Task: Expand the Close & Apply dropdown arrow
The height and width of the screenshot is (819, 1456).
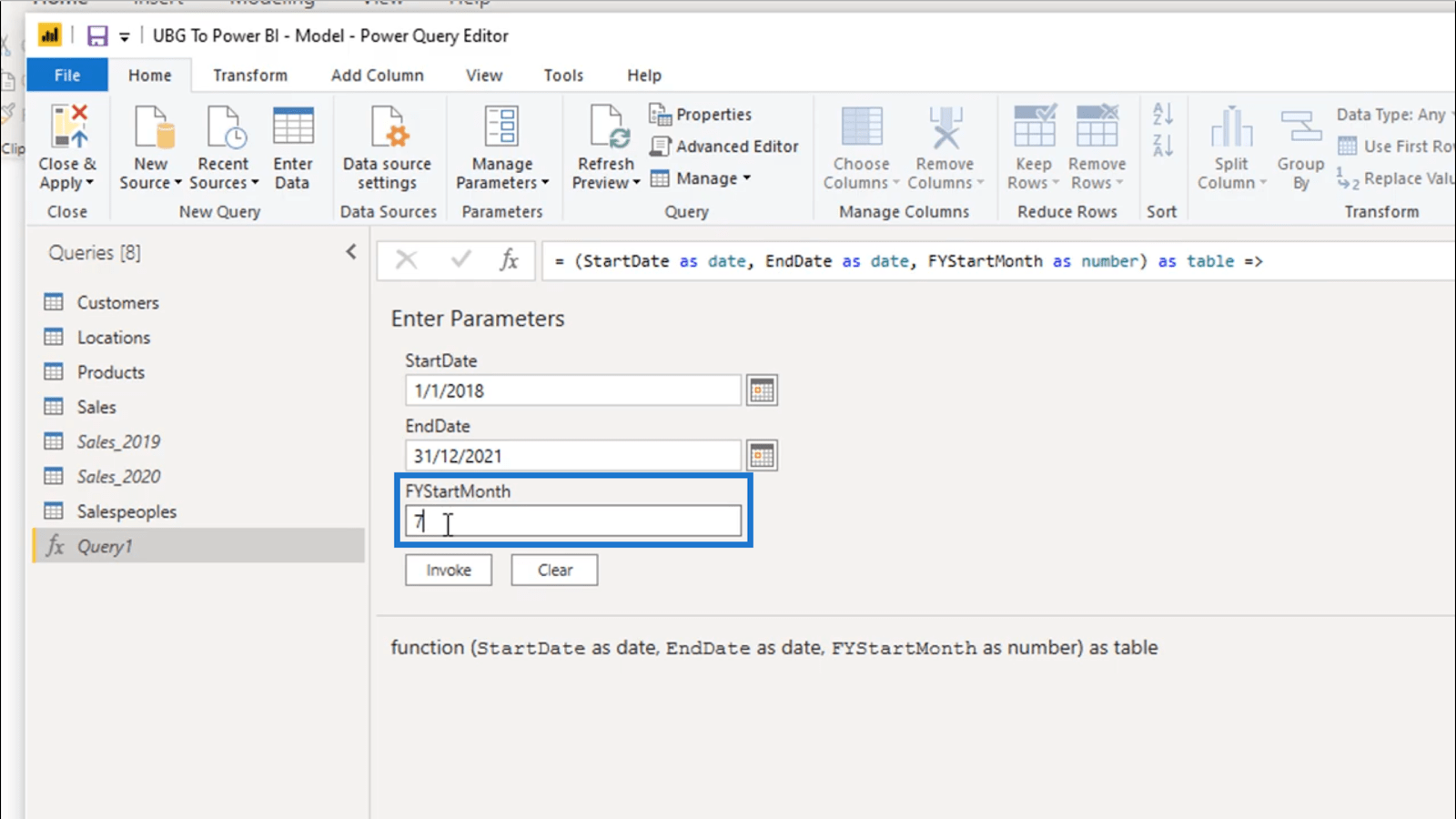Action: coord(89,183)
